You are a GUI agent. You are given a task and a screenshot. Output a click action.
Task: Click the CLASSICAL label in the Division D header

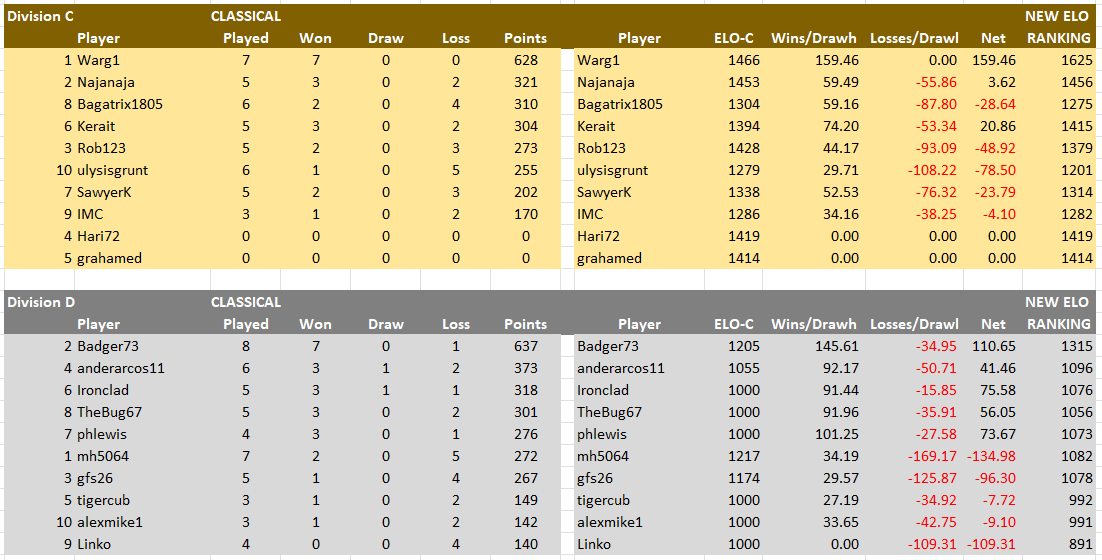point(246,302)
